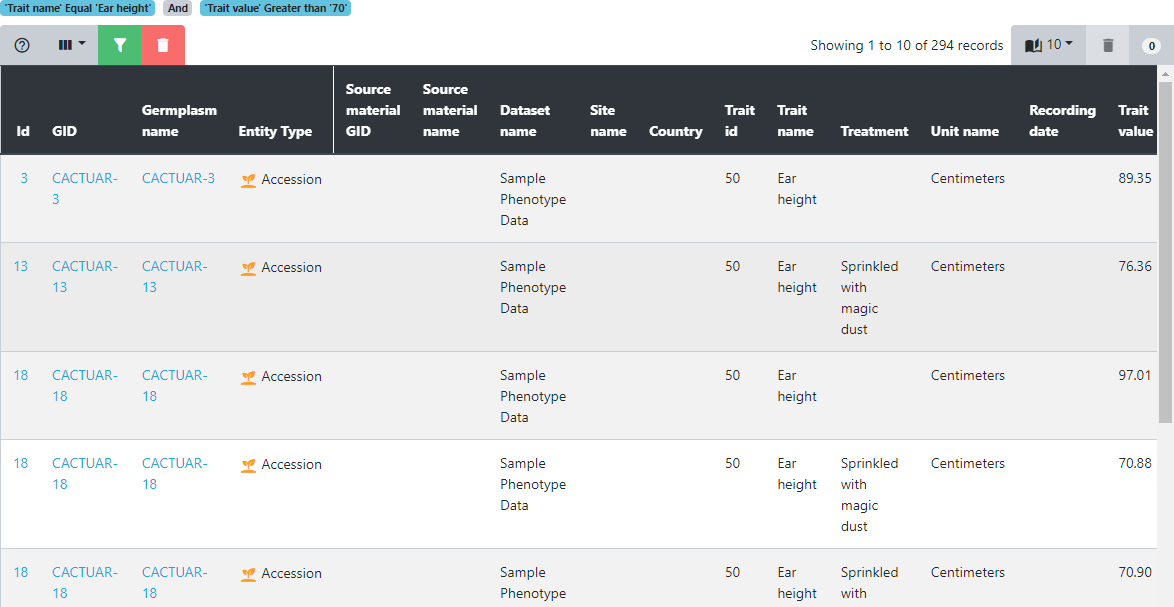Sort by the Germplasm name column header

[179, 121]
